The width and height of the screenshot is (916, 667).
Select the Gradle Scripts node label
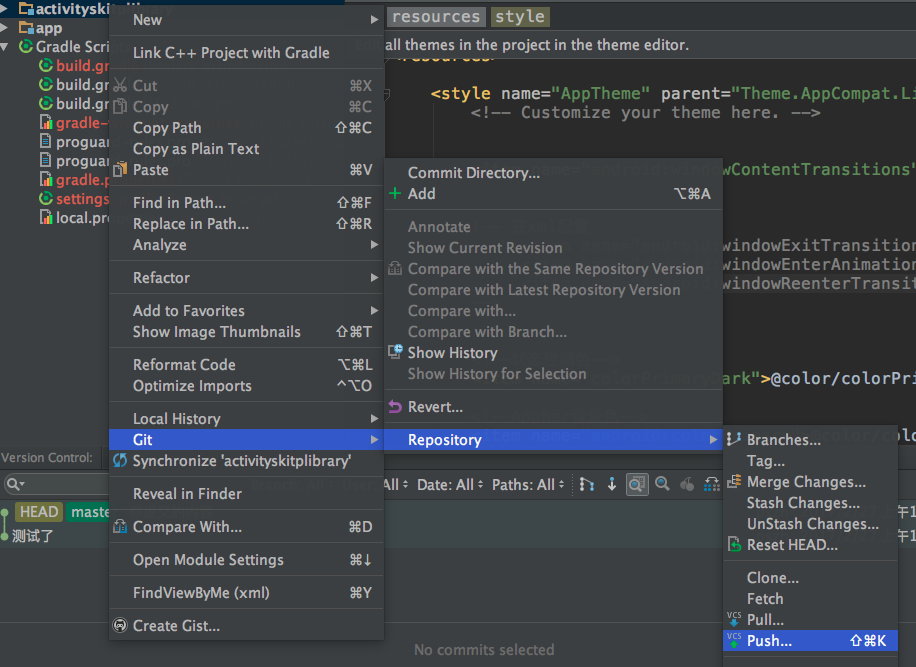tap(72, 47)
